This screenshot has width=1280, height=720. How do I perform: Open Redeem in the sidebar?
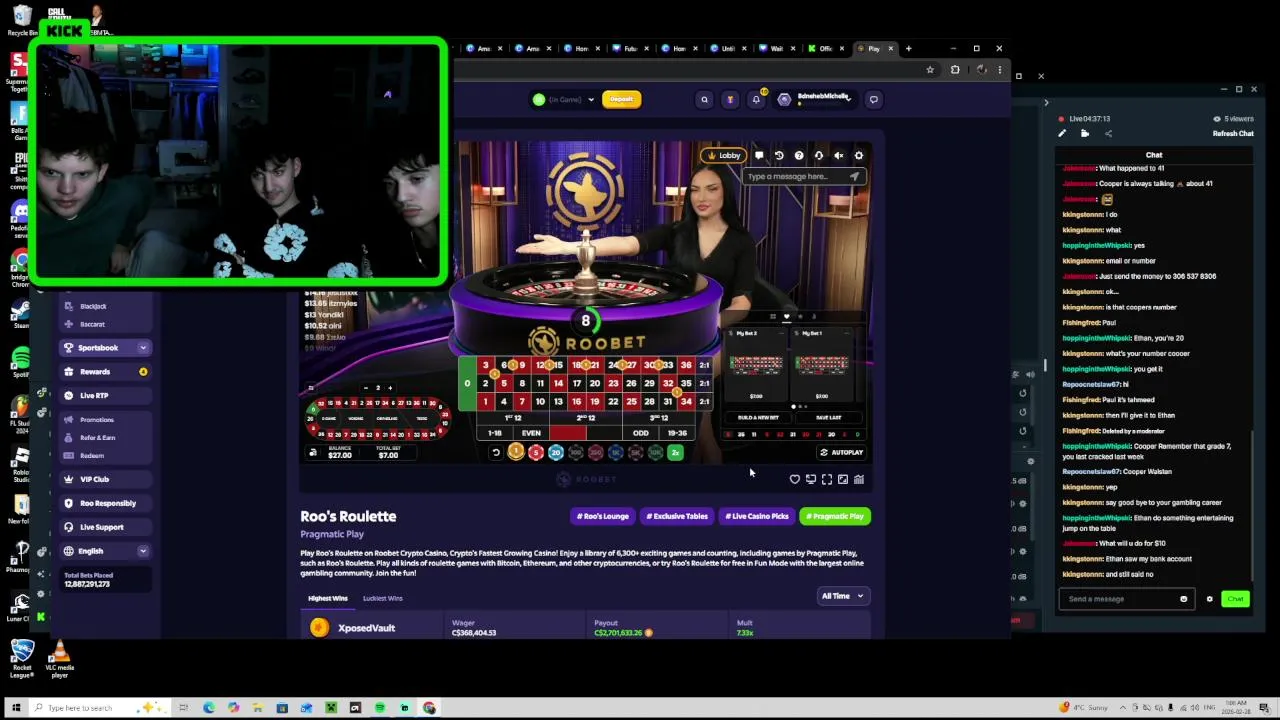(x=91, y=456)
